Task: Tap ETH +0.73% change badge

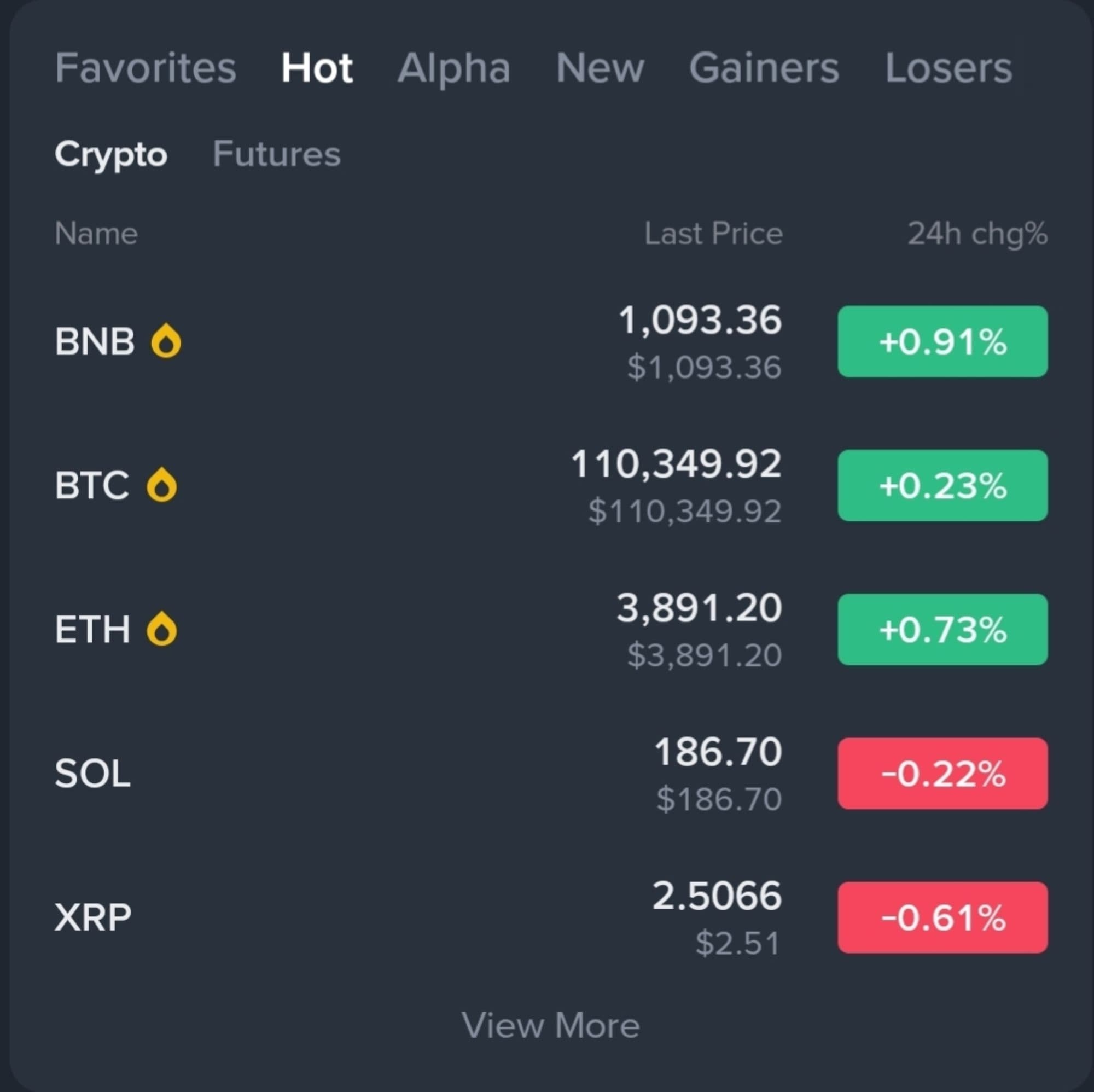Action: (x=942, y=629)
